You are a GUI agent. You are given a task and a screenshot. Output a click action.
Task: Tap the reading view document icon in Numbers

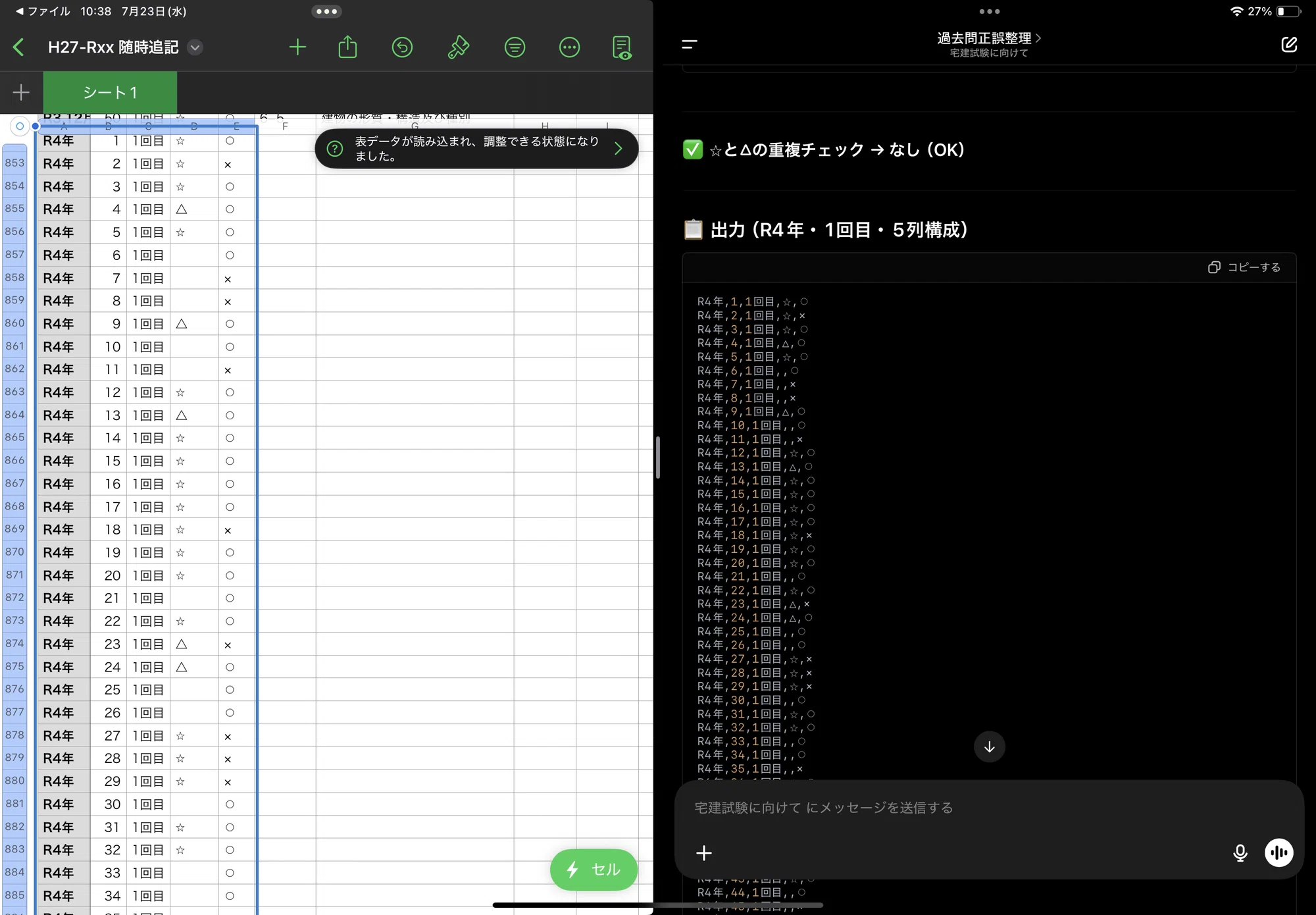pos(622,47)
